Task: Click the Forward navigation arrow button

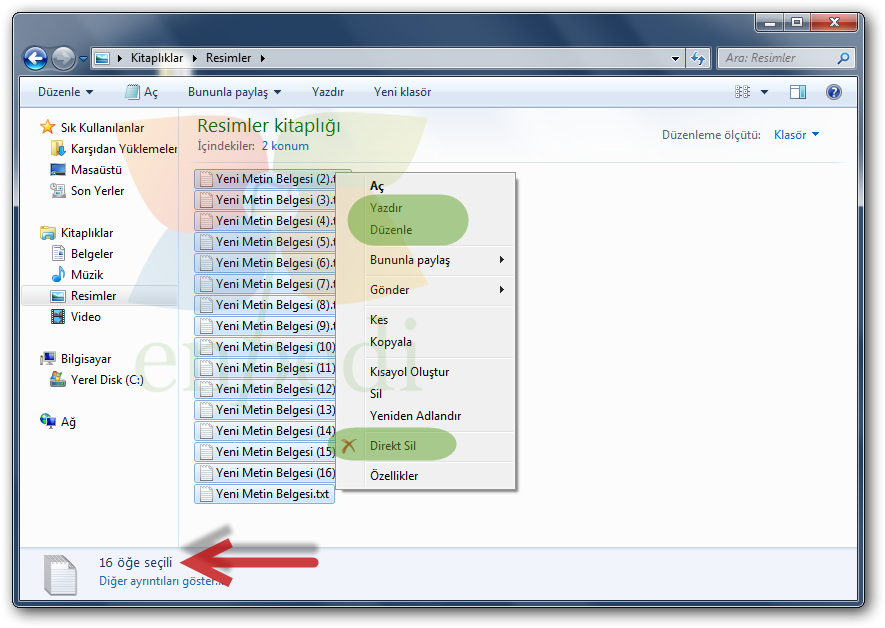Action: [63, 58]
